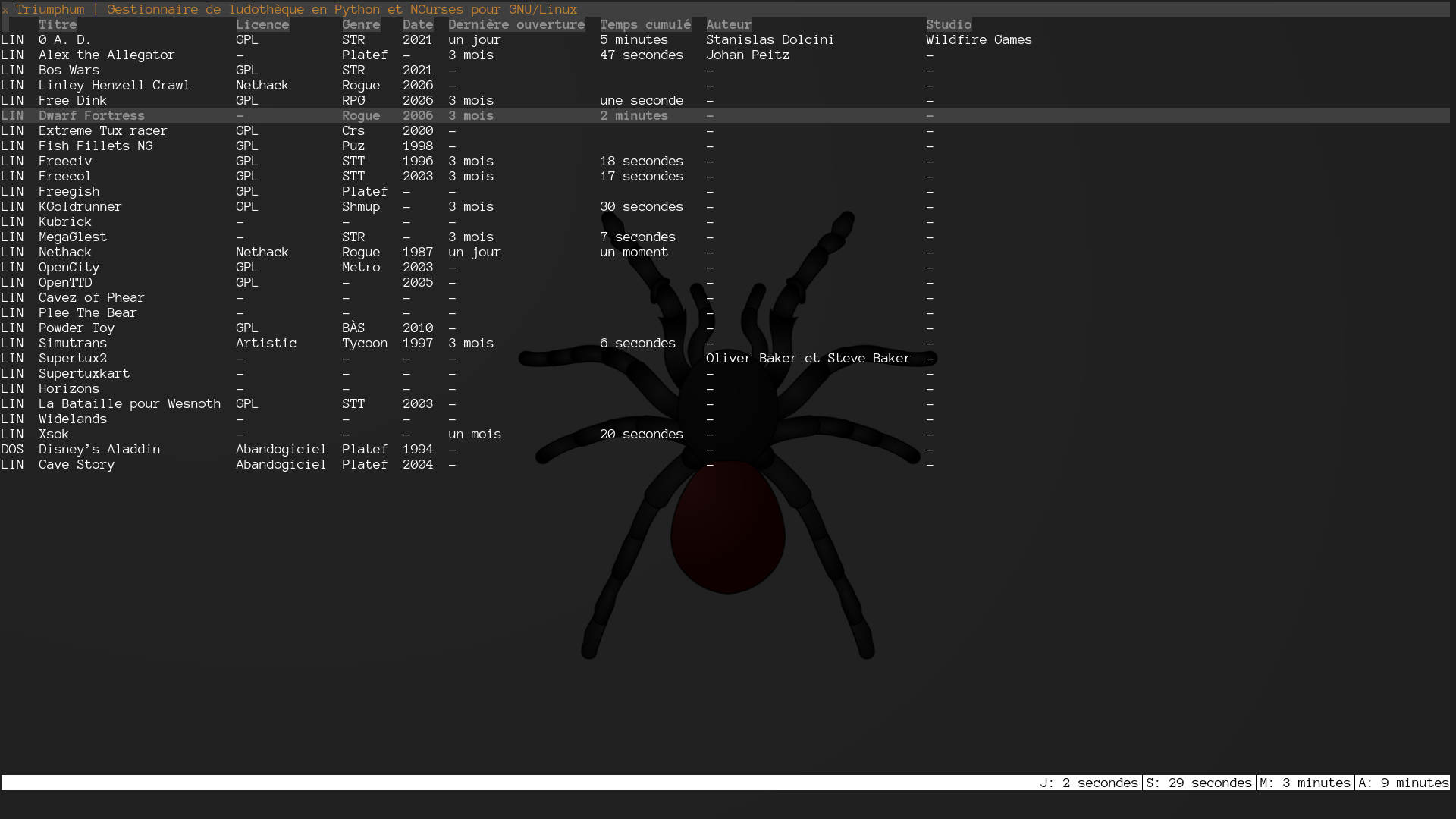Screen dimensions: 1456x819
Task: Click the Temps cumulé column header
Action: coord(645,25)
